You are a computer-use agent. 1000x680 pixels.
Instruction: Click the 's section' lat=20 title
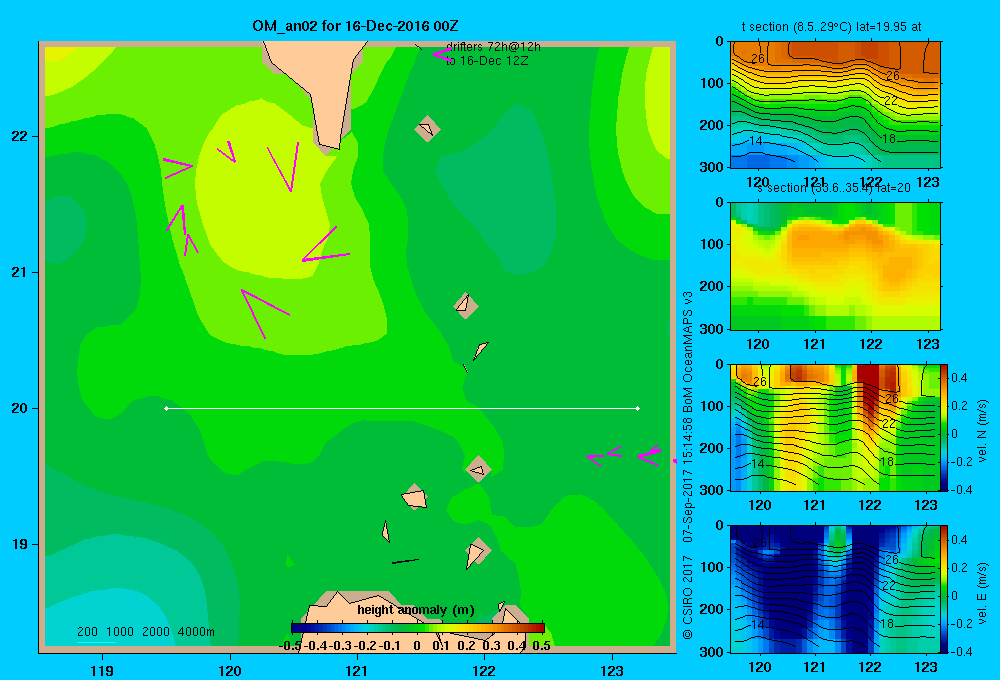pyautogui.click(x=834, y=188)
